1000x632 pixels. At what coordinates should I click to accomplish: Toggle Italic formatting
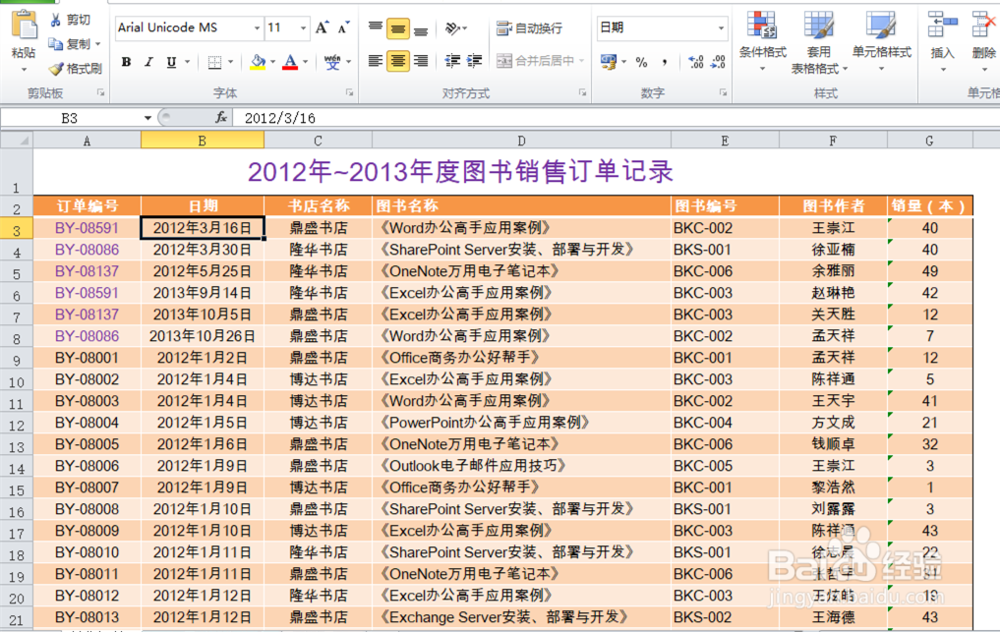click(x=149, y=62)
